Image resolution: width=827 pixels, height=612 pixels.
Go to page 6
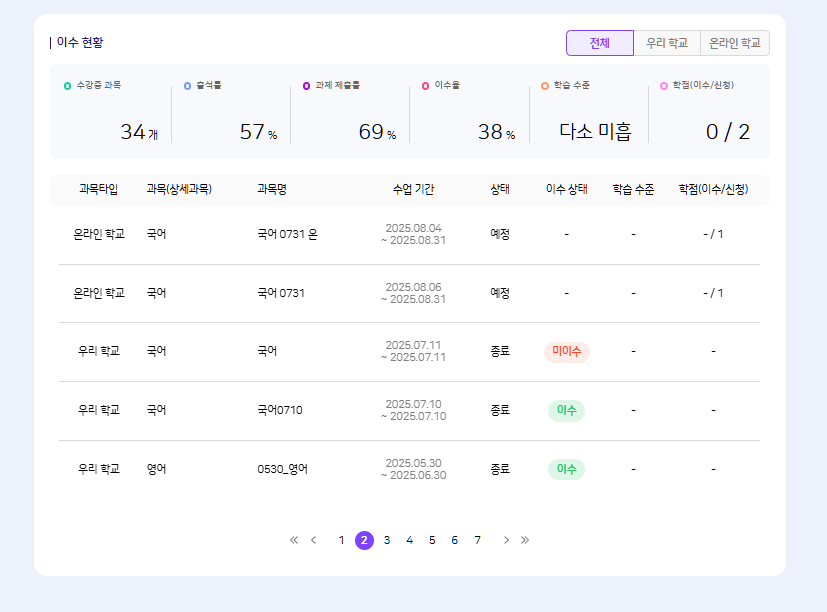pyautogui.click(x=454, y=540)
